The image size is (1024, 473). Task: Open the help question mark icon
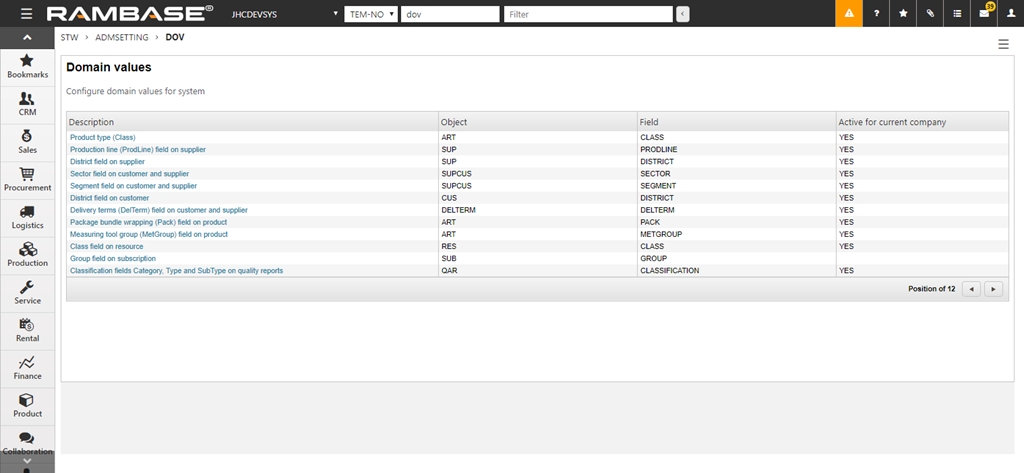point(876,14)
